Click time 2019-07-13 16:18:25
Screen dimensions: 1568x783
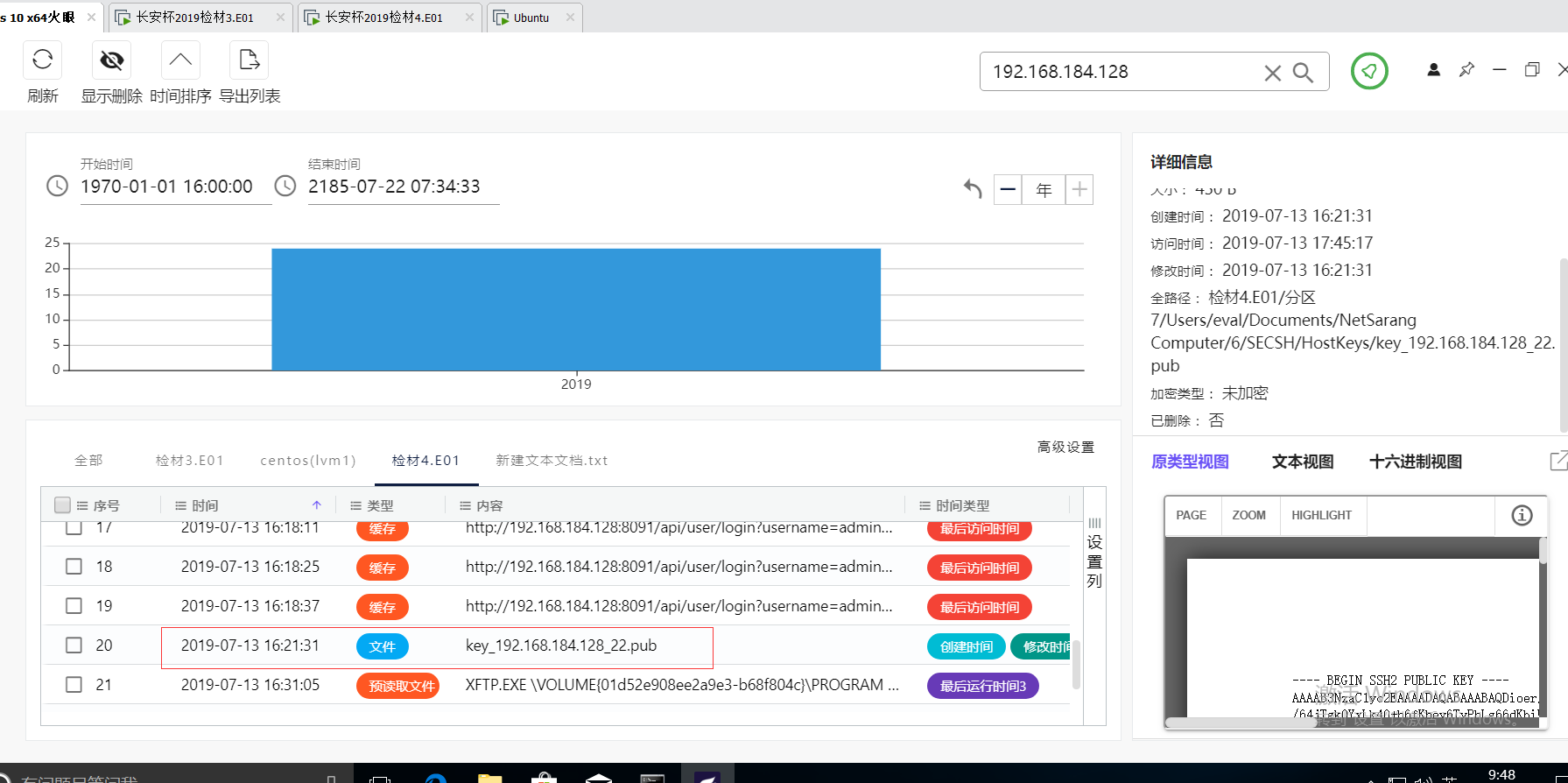pyautogui.click(x=250, y=567)
